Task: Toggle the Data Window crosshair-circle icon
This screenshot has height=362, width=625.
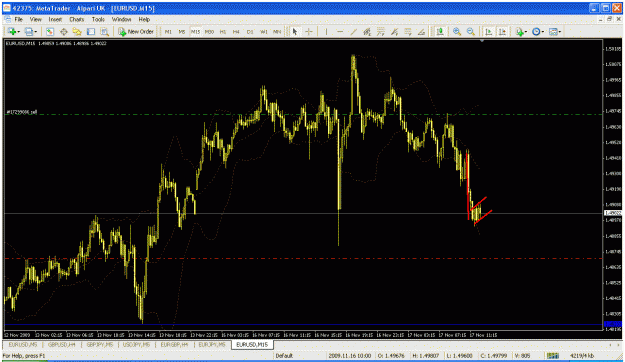Action: click(63, 31)
